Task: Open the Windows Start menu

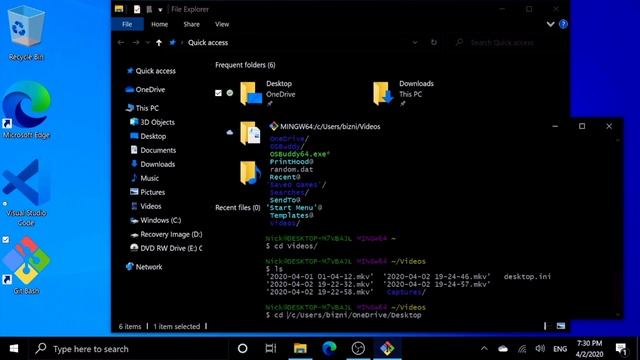Action: tap(14, 349)
